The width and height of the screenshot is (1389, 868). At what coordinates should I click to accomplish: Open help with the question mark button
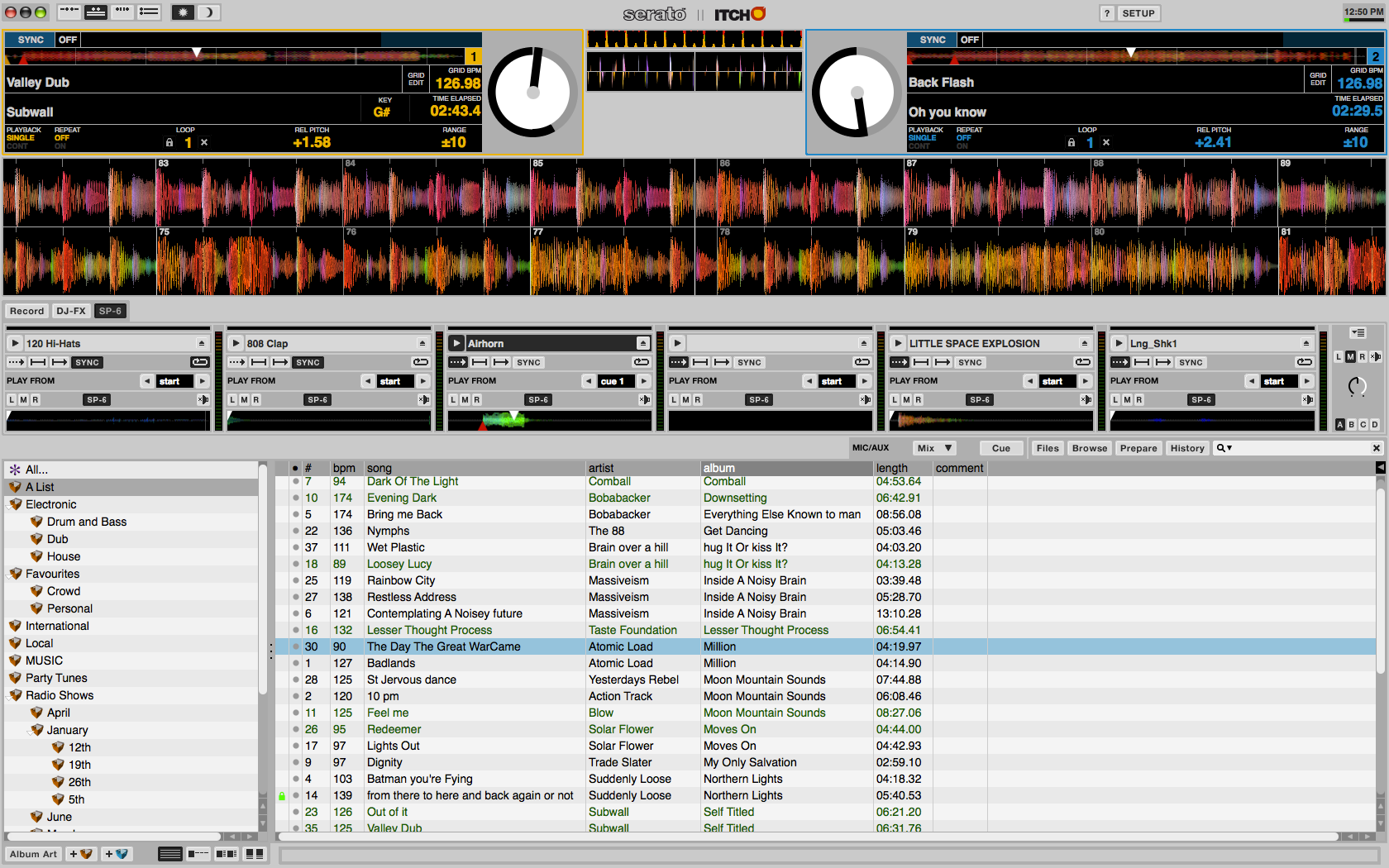coord(1107,13)
